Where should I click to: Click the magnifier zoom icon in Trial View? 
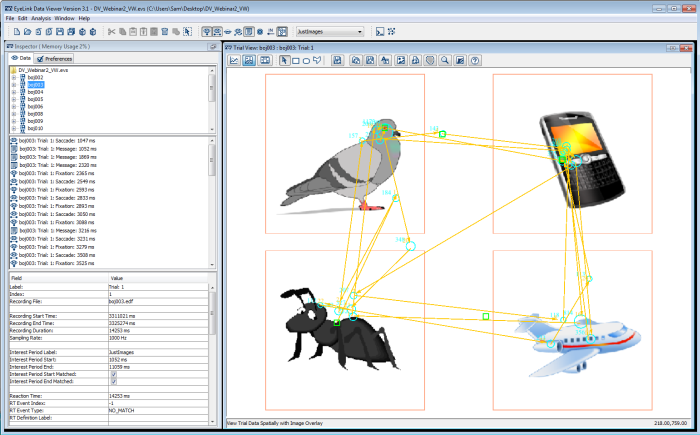tap(445, 60)
